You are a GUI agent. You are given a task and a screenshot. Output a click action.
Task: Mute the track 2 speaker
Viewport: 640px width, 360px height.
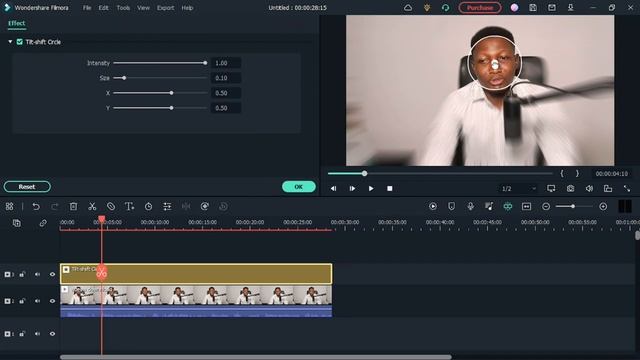click(x=37, y=301)
